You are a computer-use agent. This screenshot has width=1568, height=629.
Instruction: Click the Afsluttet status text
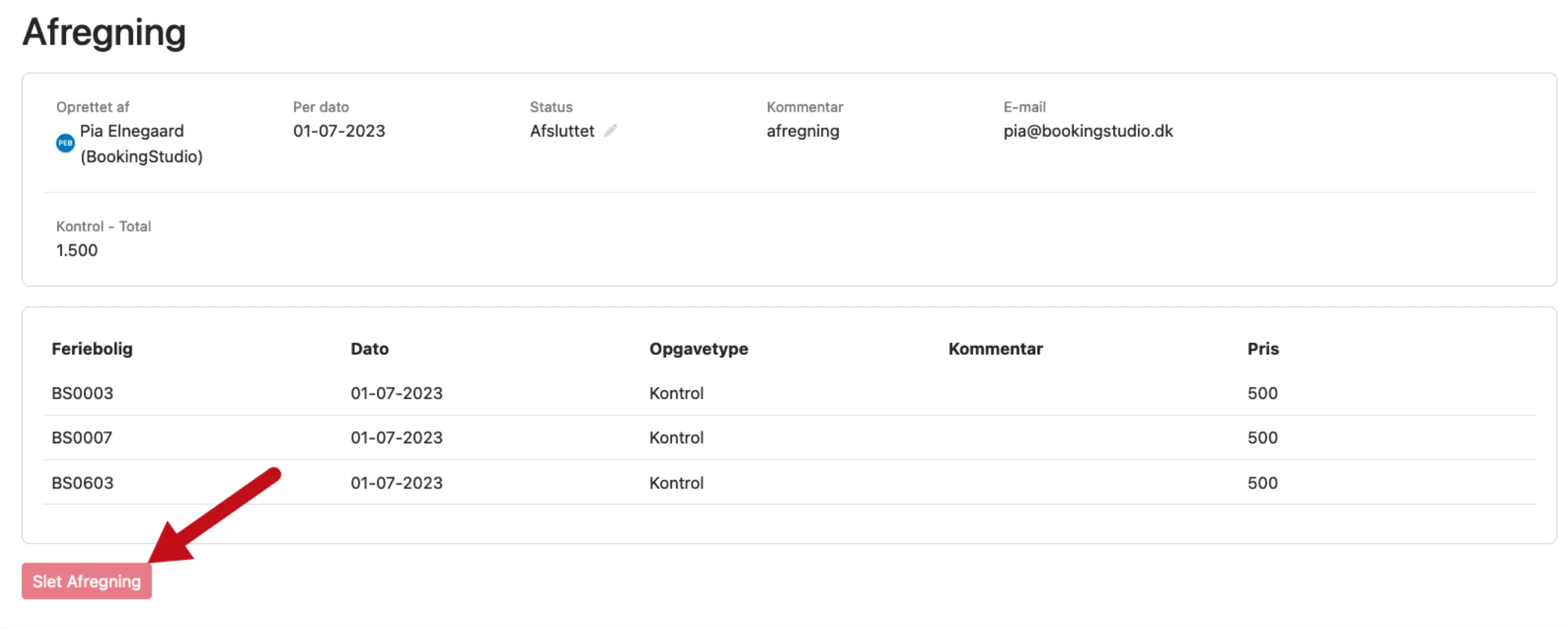(x=562, y=131)
